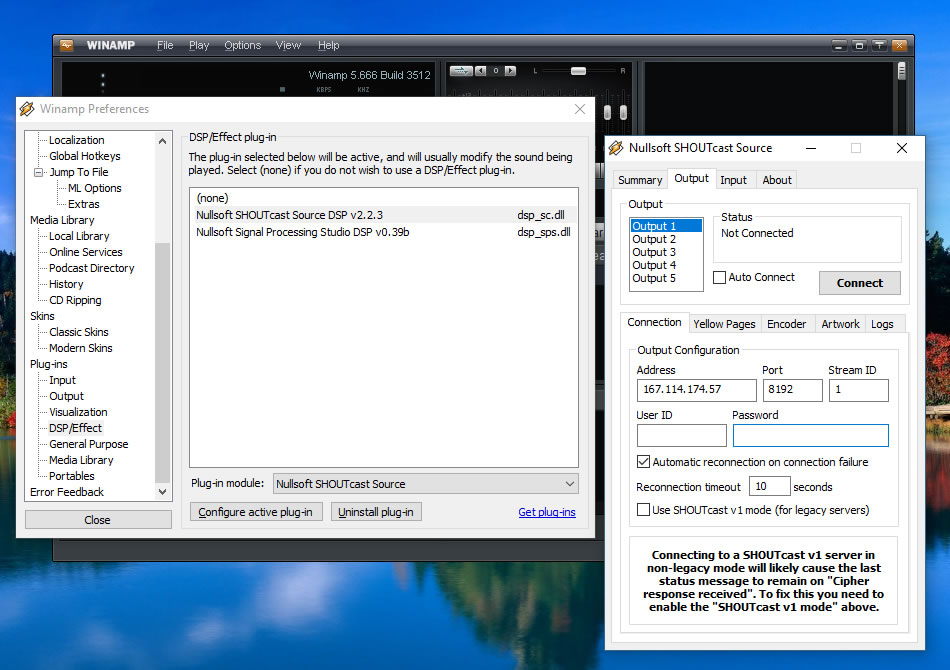The height and width of the screenshot is (670, 950).
Task: Open the Options menu in Winamp
Action: click(x=242, y=45)
